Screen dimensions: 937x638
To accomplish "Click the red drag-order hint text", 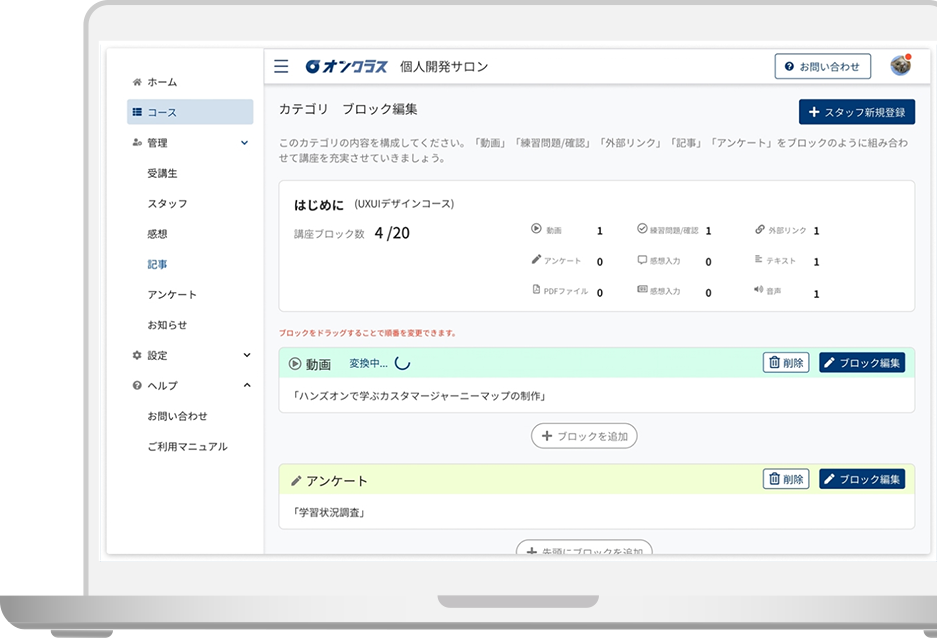I will pyautogui.click(x=368, y=333).
